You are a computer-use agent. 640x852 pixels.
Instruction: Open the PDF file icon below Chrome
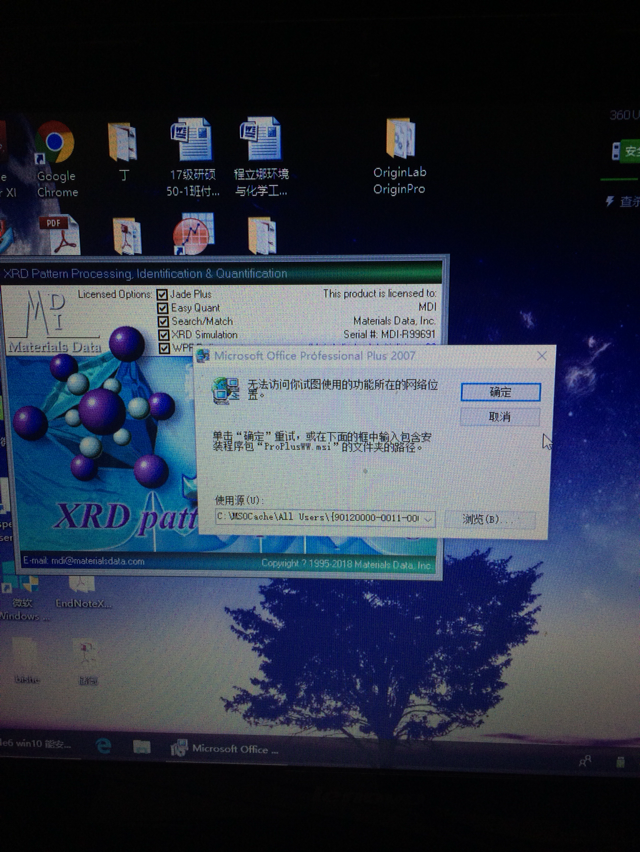(x=60, y=235)
